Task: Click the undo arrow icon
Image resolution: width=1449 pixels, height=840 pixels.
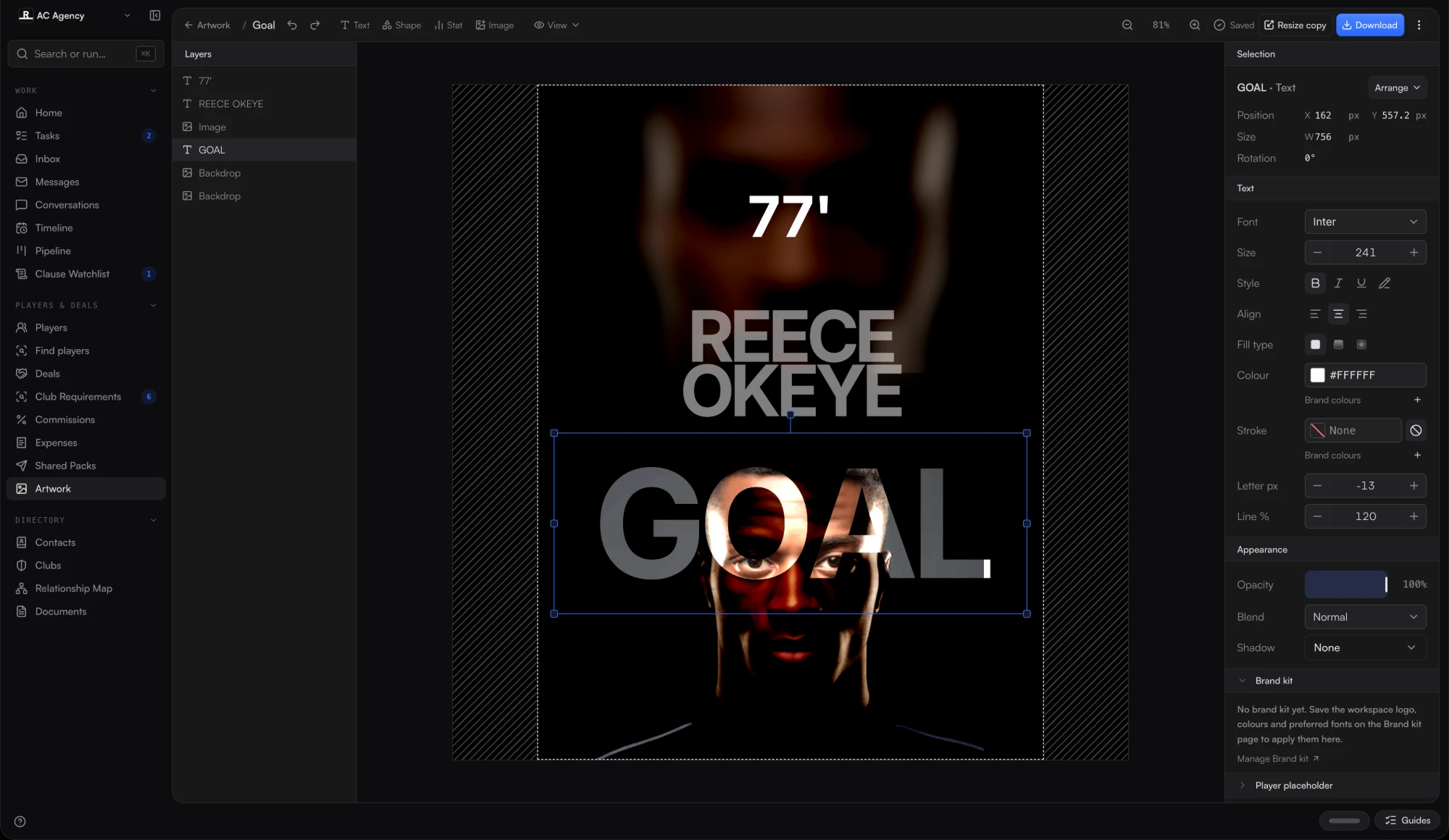Action: point(292,25)
